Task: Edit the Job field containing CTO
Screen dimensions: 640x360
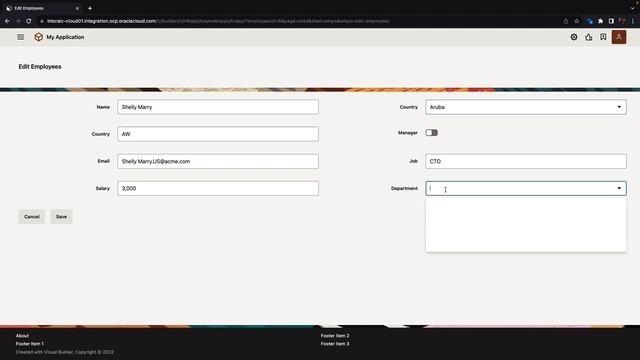Action: pos(526,161)
